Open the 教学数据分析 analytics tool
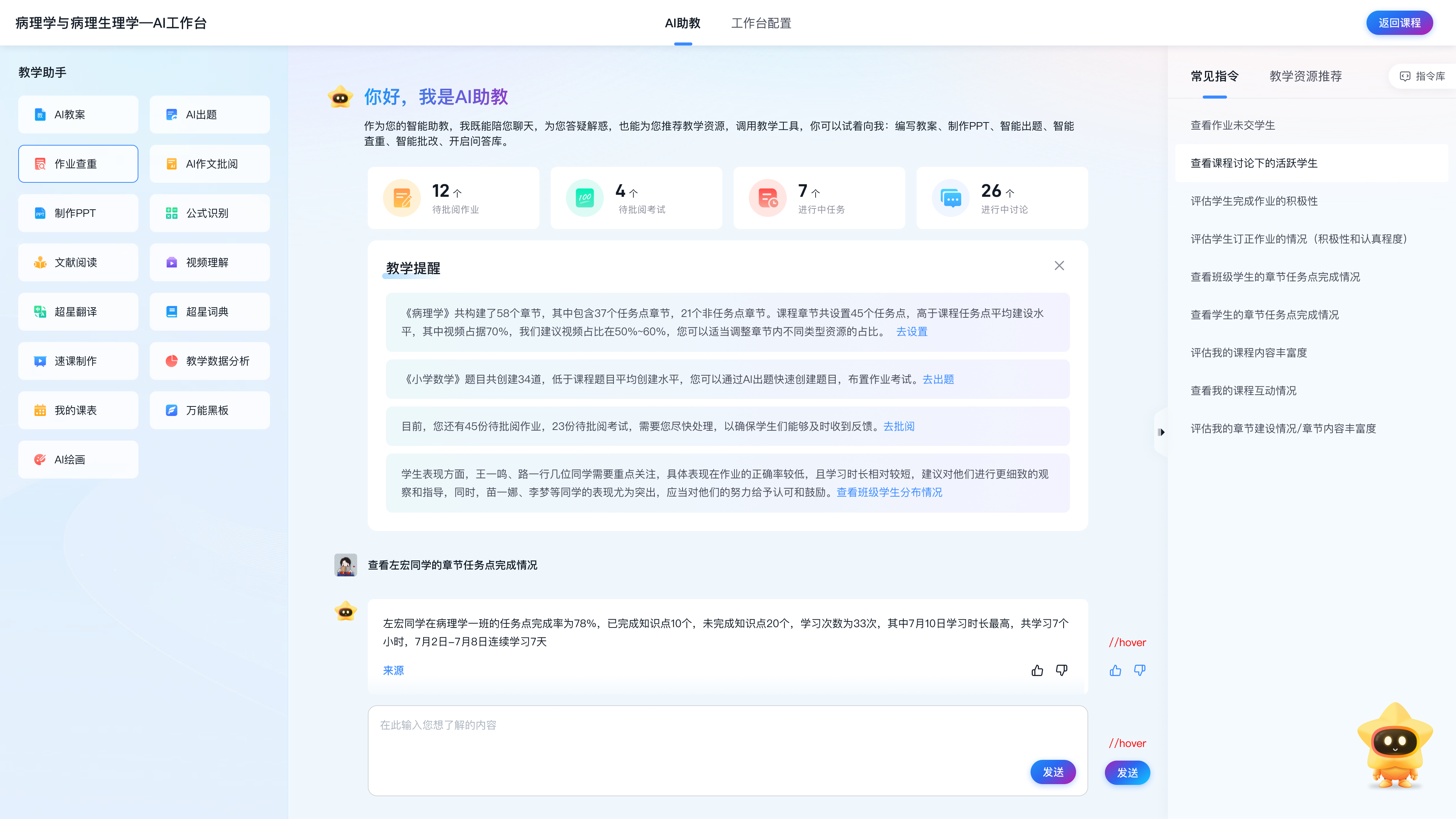 [210, 361]
